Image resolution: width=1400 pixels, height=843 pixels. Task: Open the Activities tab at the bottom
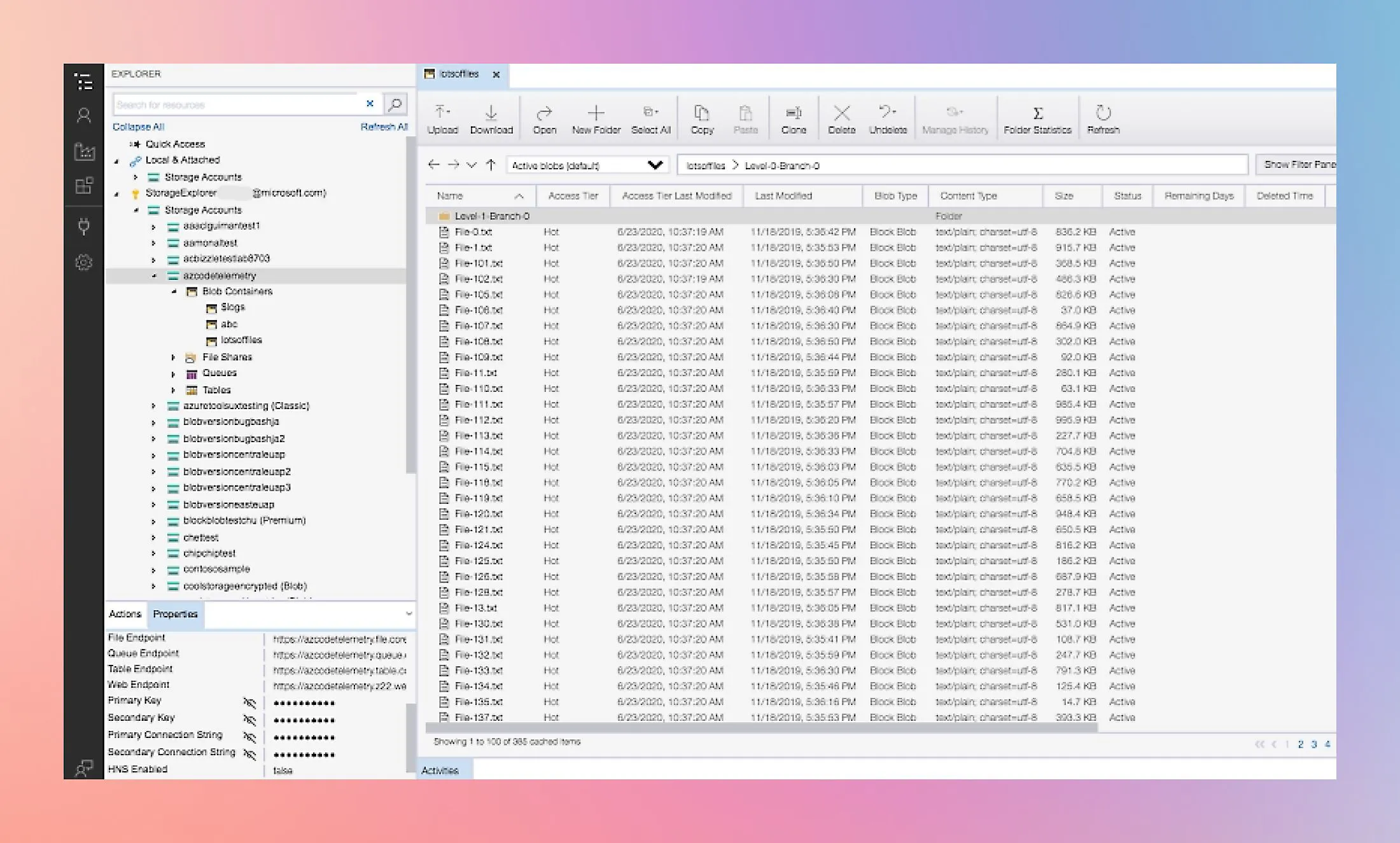pyautogui.click(x=440, y=770)
